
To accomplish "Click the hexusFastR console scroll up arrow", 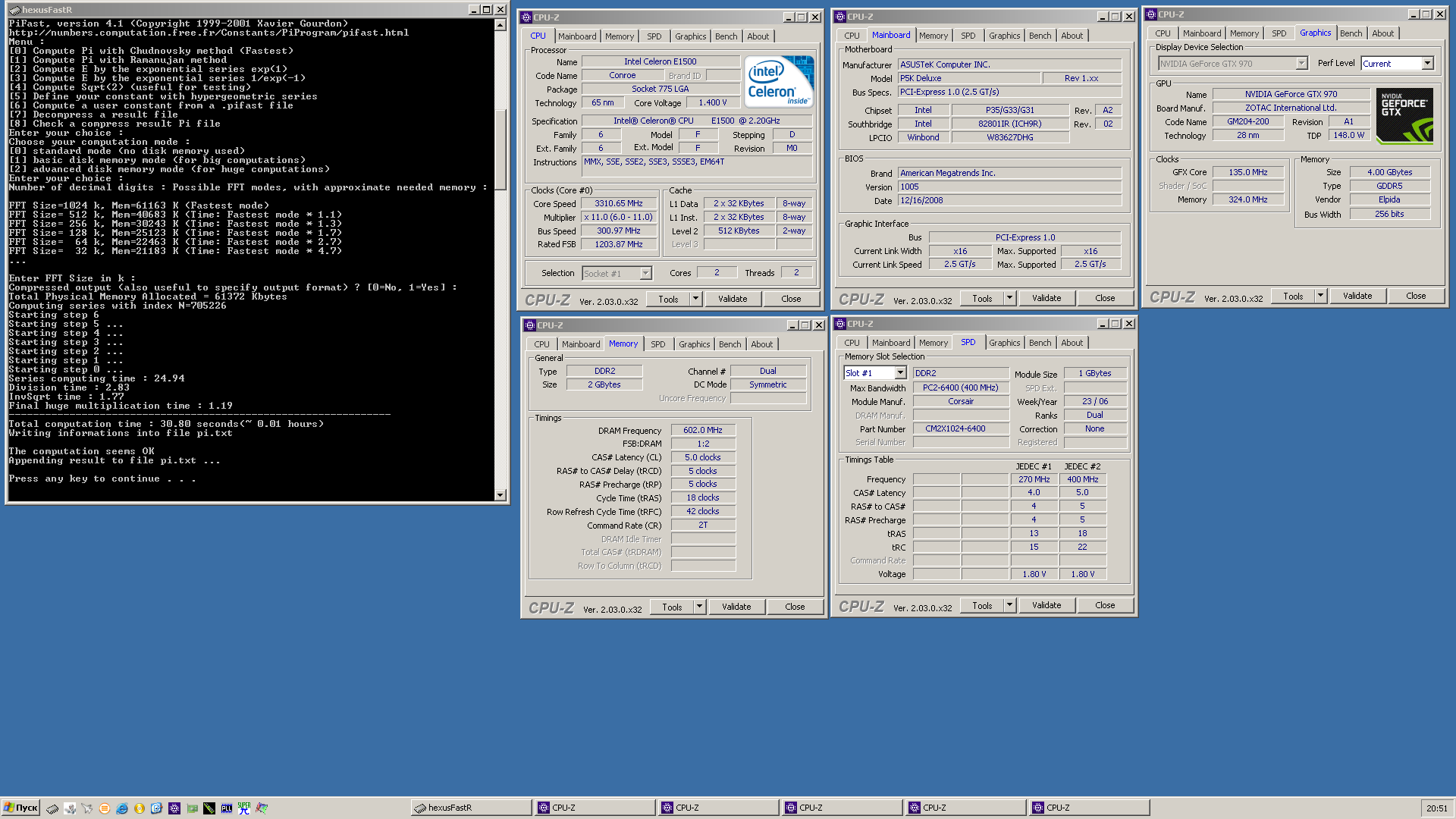I will pos(500,25).
